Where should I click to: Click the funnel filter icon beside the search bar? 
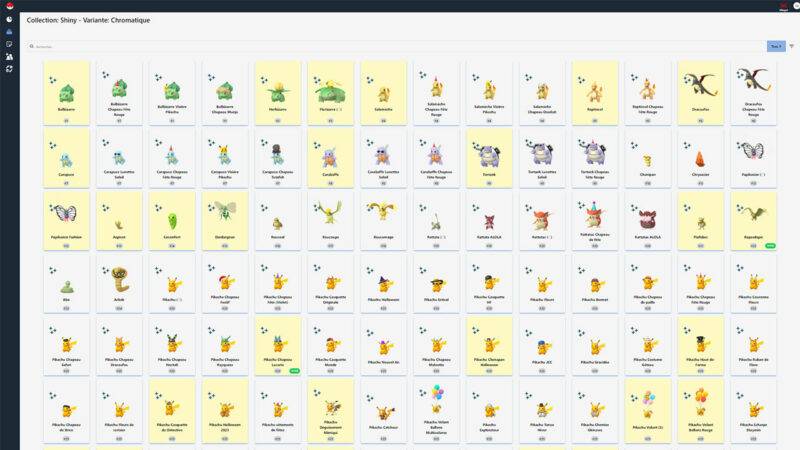tap(792, 46)
